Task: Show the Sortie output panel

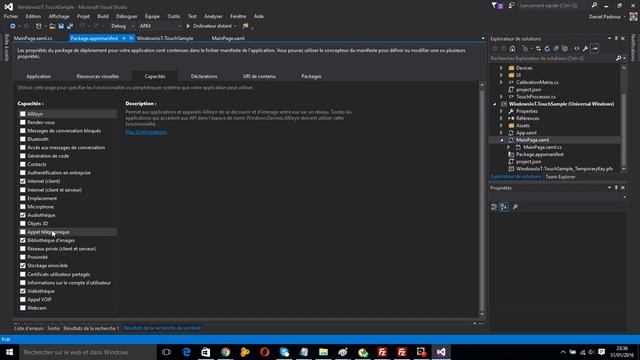Action: pos(53,328)
